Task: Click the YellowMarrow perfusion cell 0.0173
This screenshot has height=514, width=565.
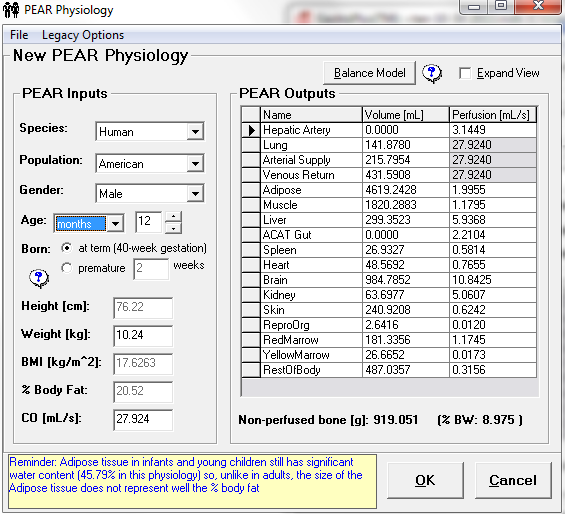Action: 493,355
